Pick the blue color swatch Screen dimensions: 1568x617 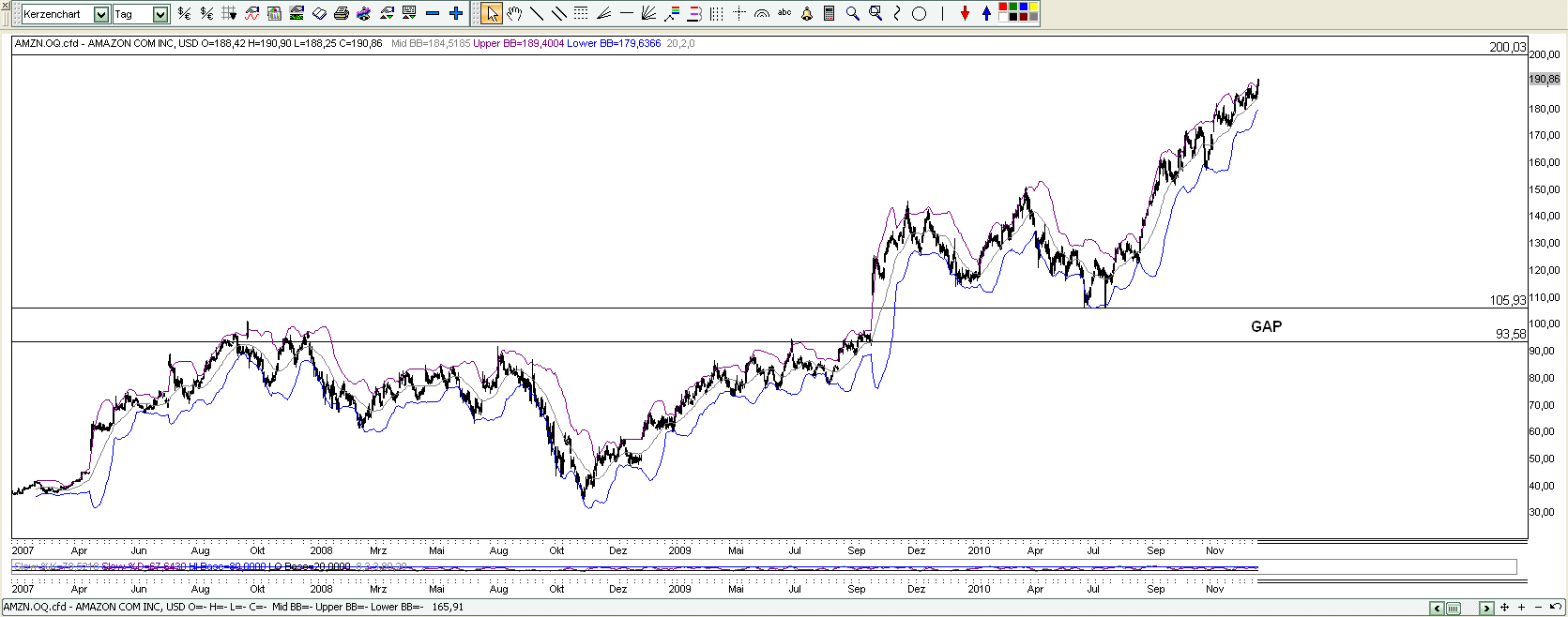point(1024,7)
